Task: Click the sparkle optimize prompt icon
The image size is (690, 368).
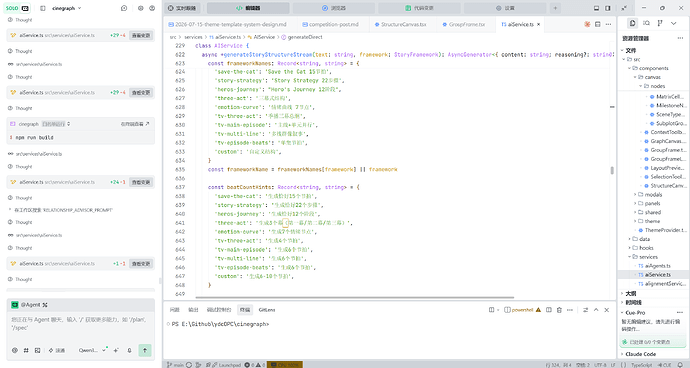Action: click(x=116, y=350)
